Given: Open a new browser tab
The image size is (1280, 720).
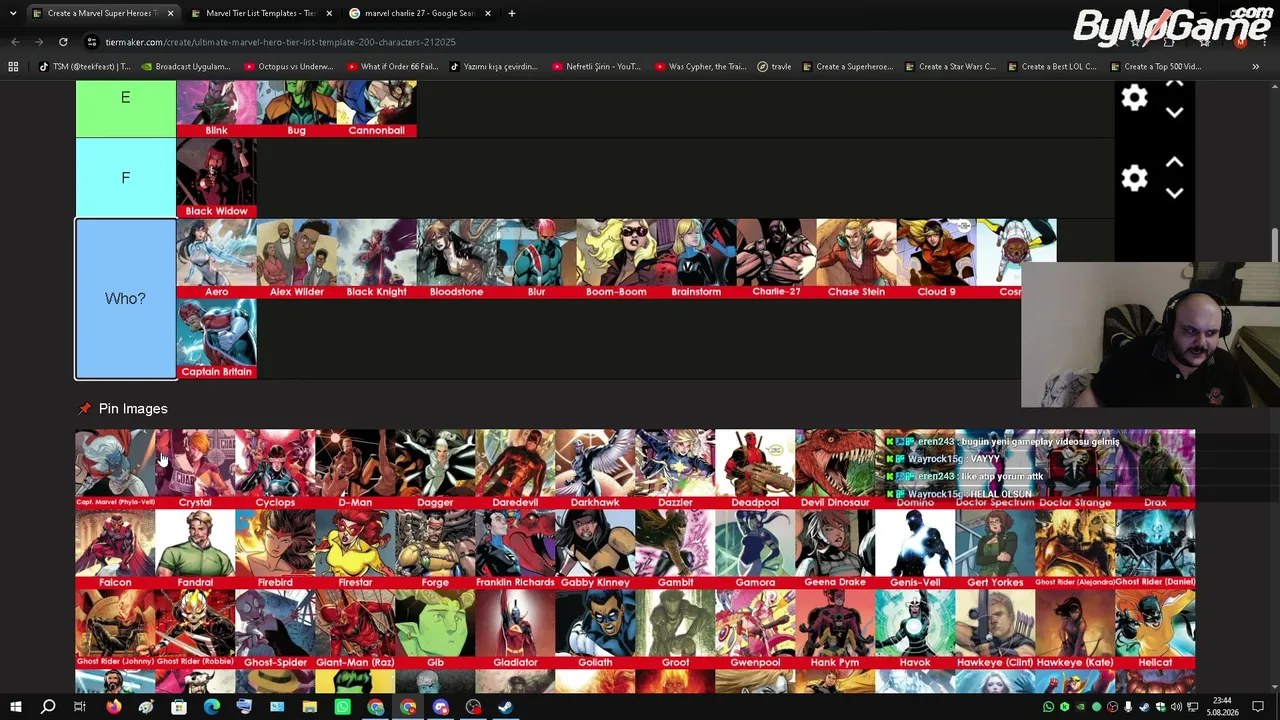Looking at the screenshot, I should (511, 13).
